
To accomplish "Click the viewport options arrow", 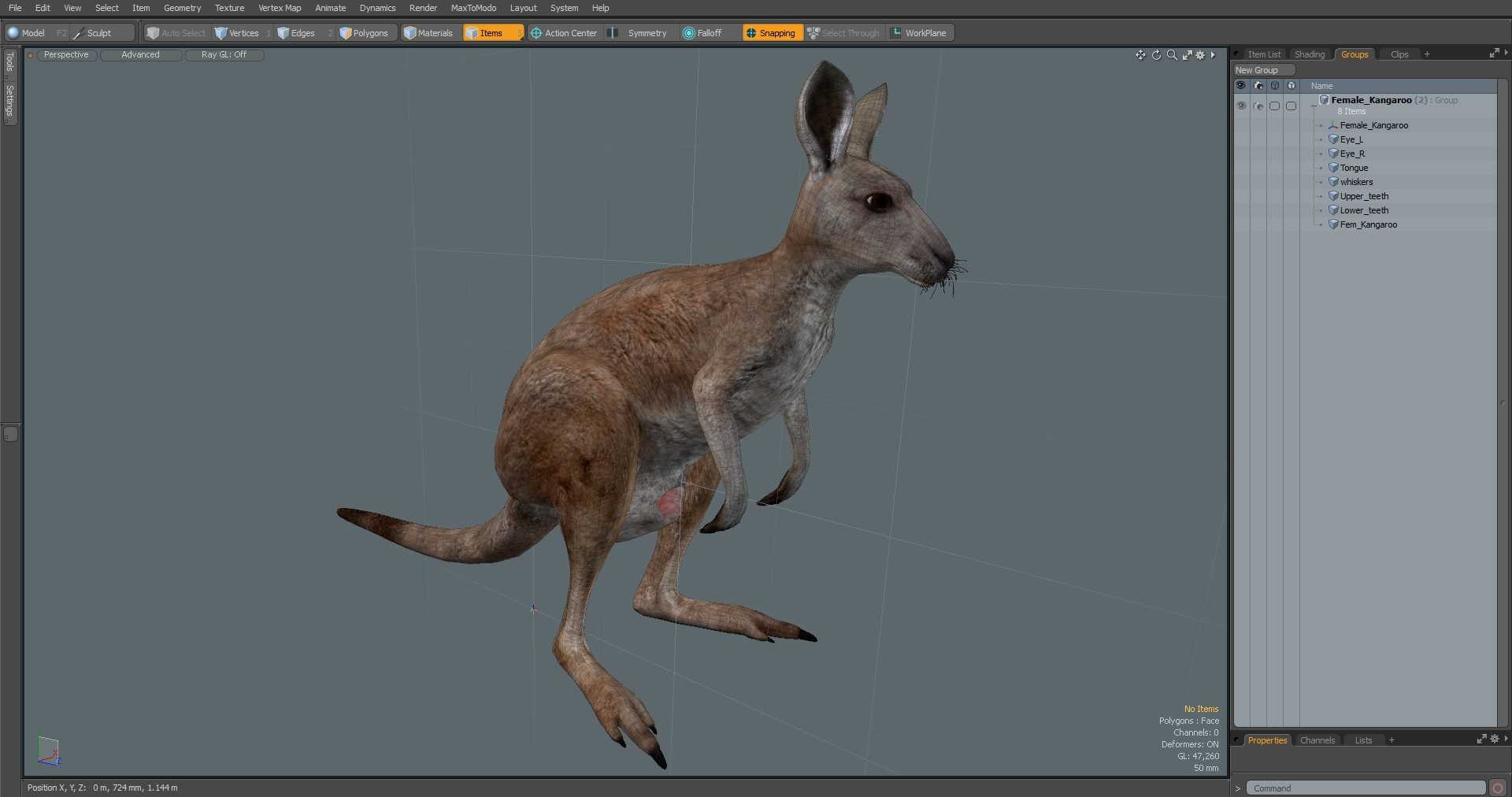I will (1213, 55).
